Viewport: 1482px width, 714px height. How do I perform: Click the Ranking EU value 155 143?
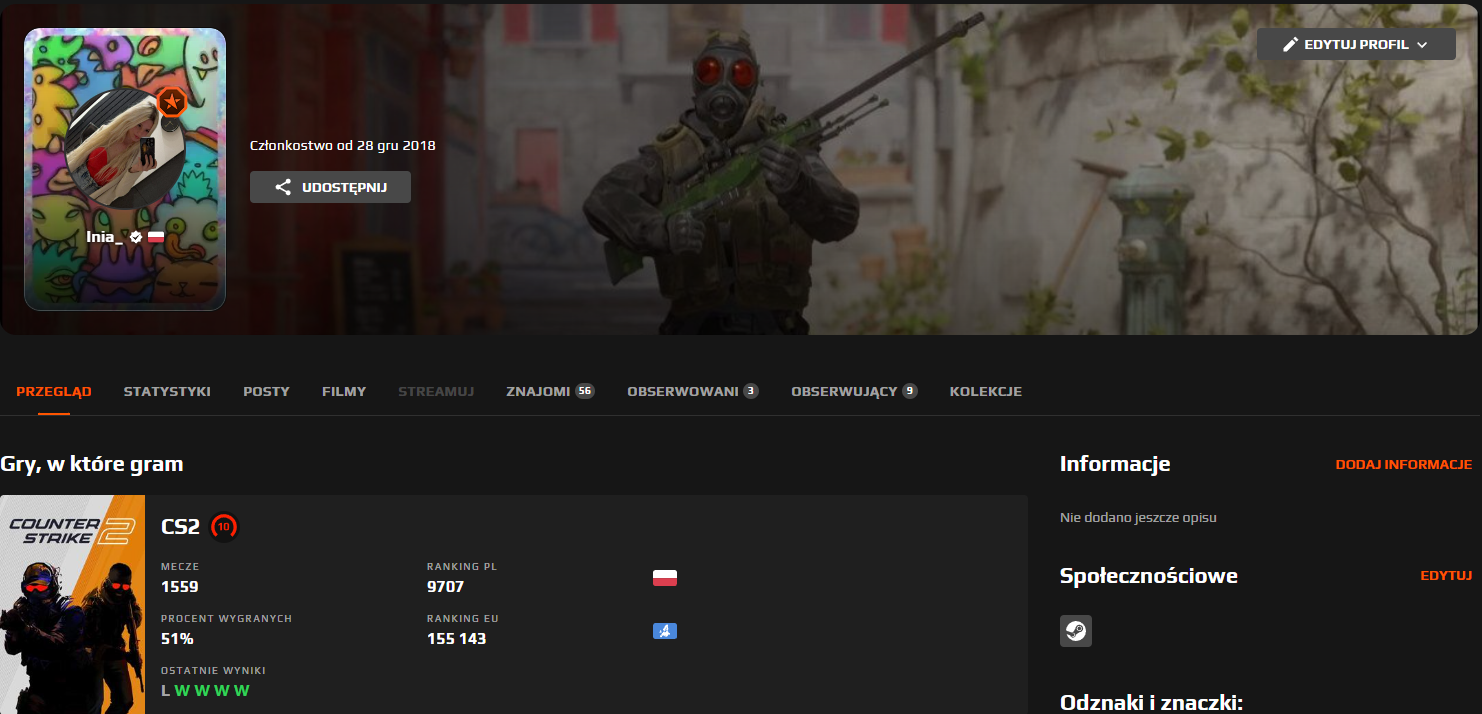(456, 638)
